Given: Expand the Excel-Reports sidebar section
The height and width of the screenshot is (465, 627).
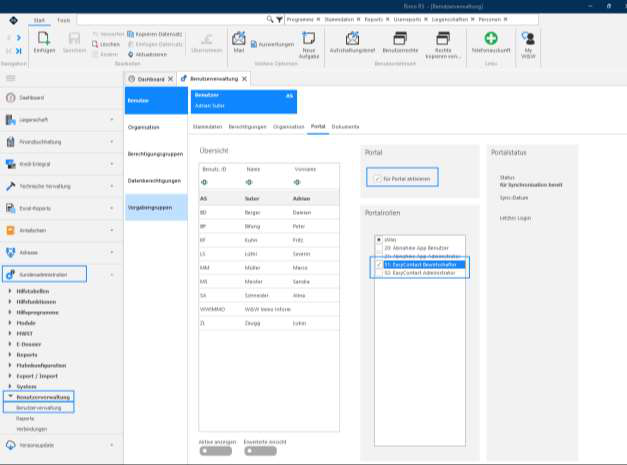Looking at the screenshot, I should 112,208.
